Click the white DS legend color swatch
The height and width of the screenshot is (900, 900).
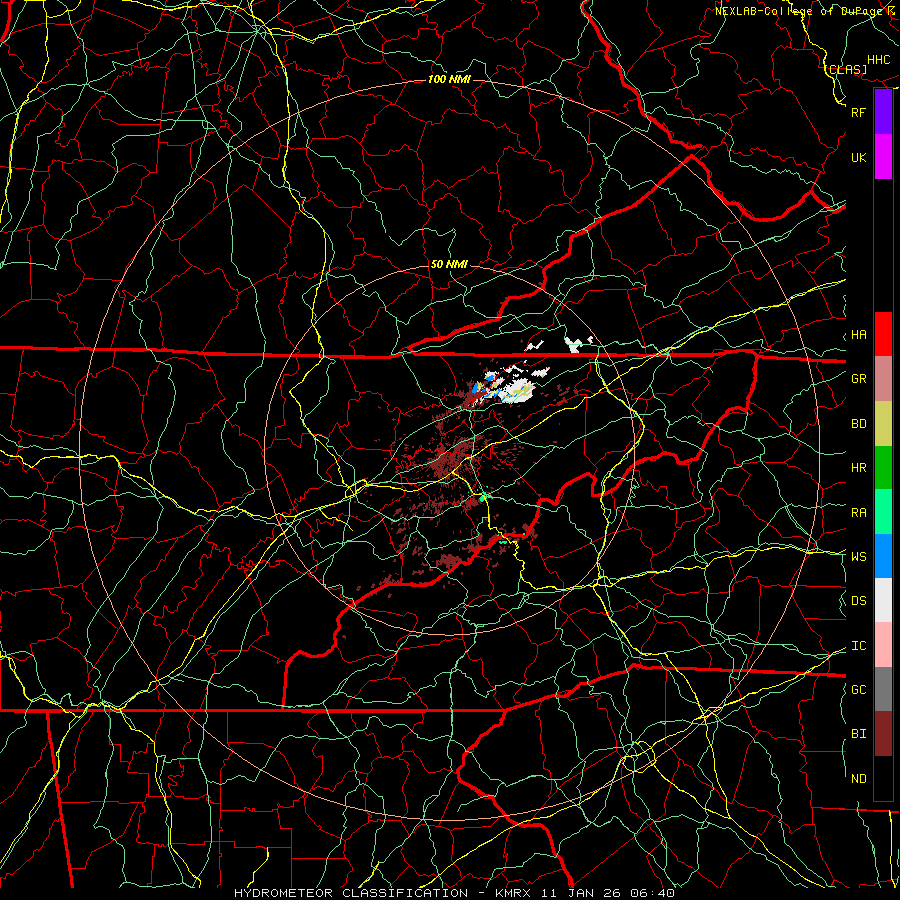[883, 600]
